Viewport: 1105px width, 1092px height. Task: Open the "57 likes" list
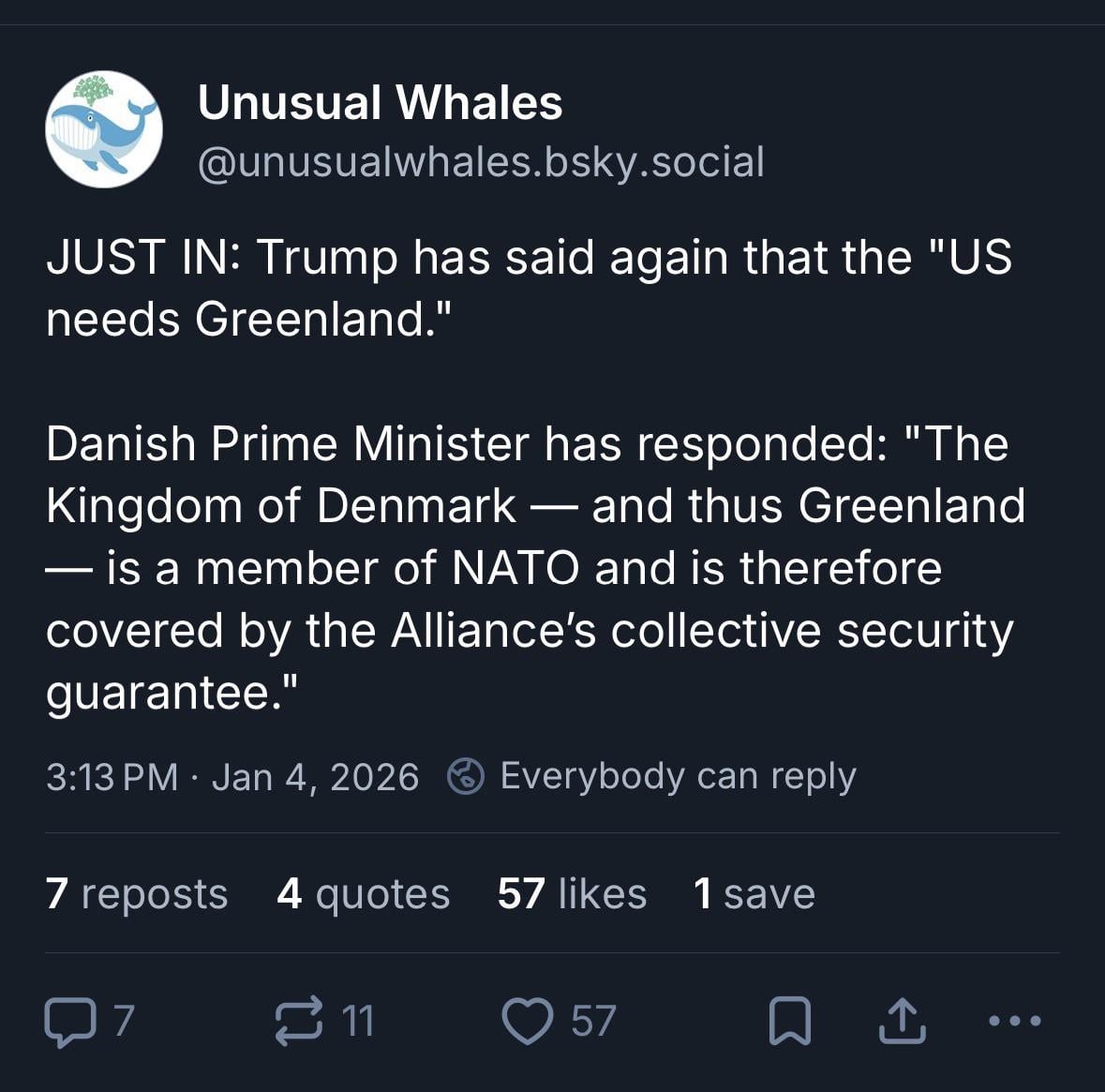[572, 893]
